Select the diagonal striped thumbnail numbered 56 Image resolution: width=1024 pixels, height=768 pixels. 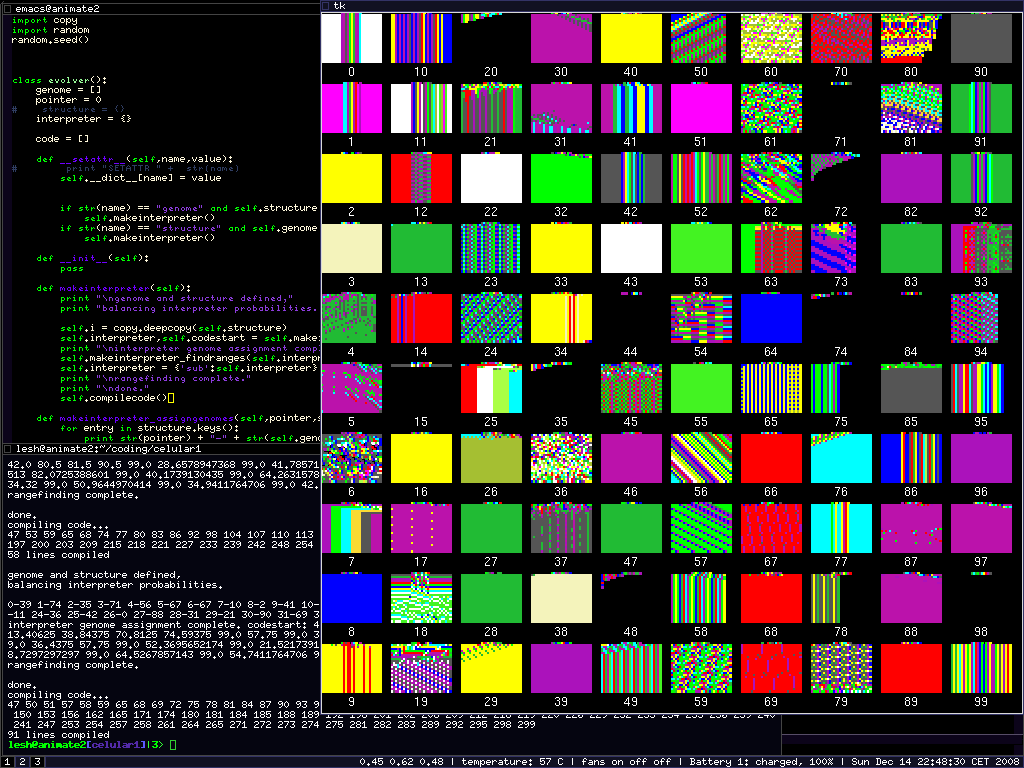click(701, 458)
